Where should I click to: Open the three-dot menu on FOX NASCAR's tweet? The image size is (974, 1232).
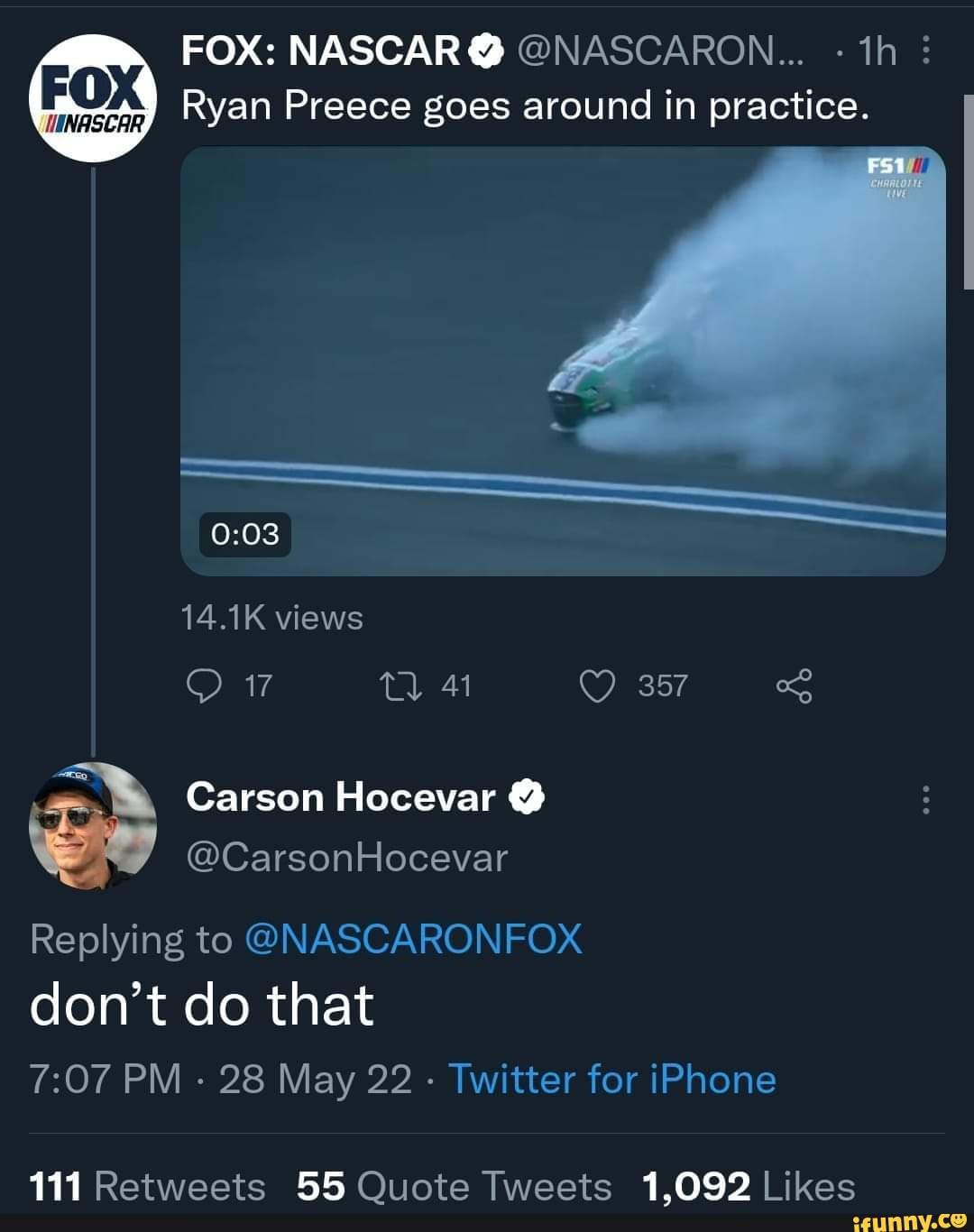point(932,52)
